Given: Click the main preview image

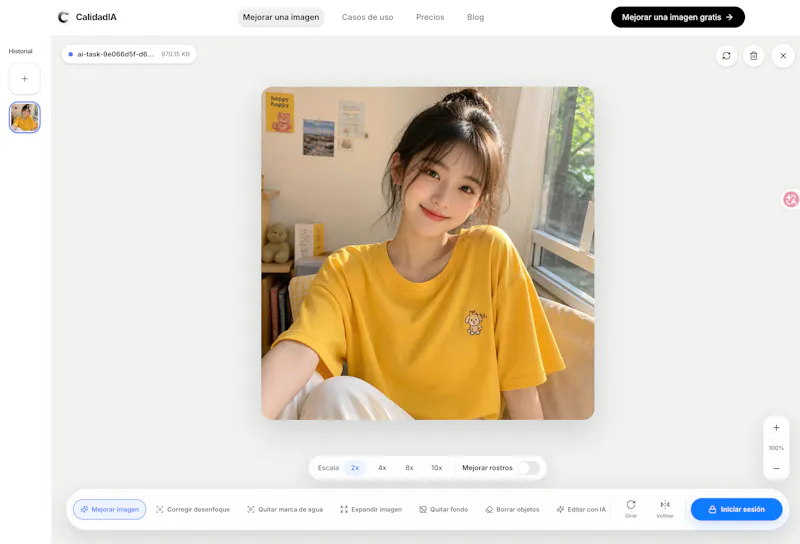Looking at the screenshot, I should (x=428, y=253).
